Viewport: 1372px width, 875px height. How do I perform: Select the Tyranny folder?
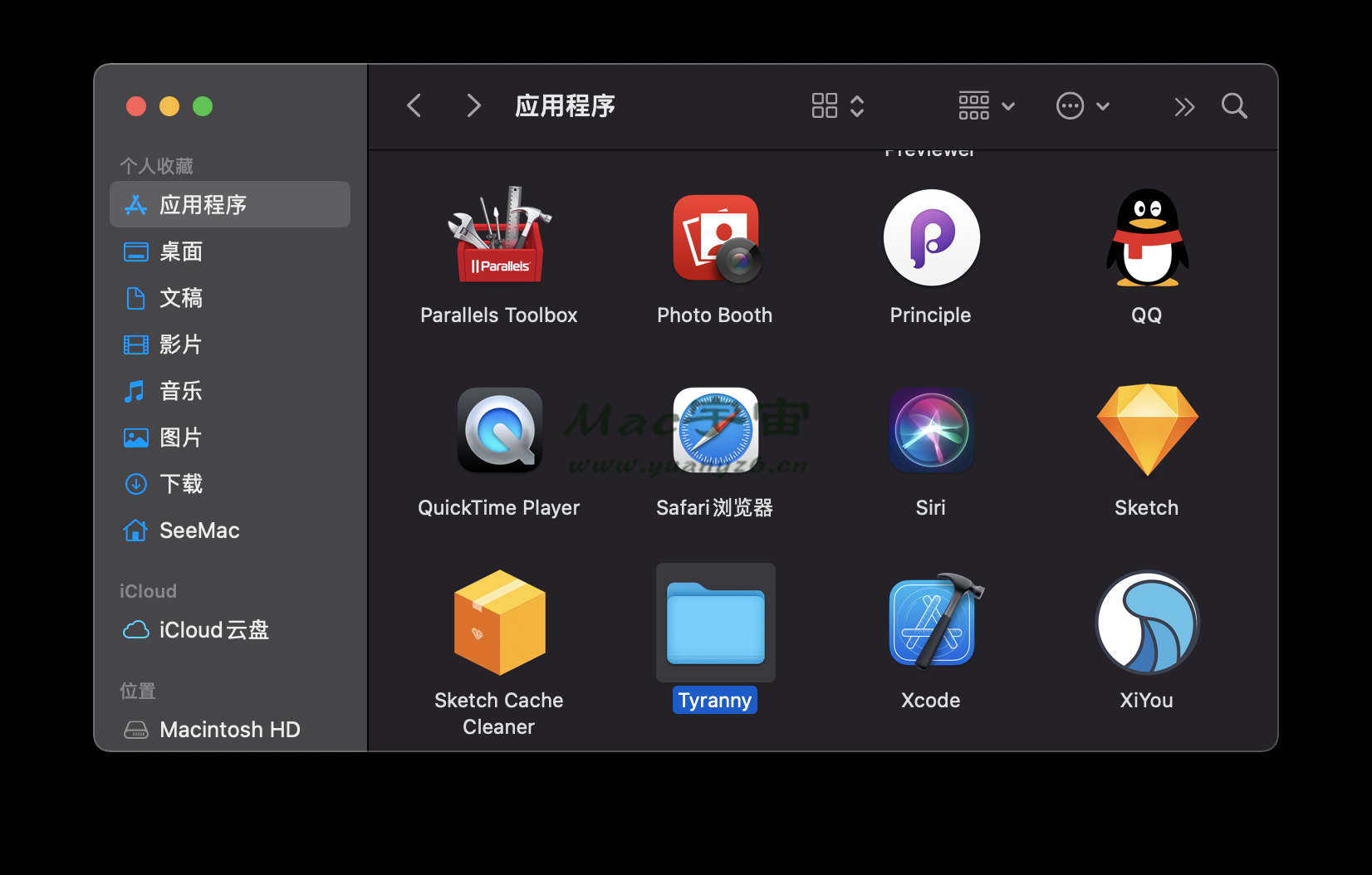715,623
